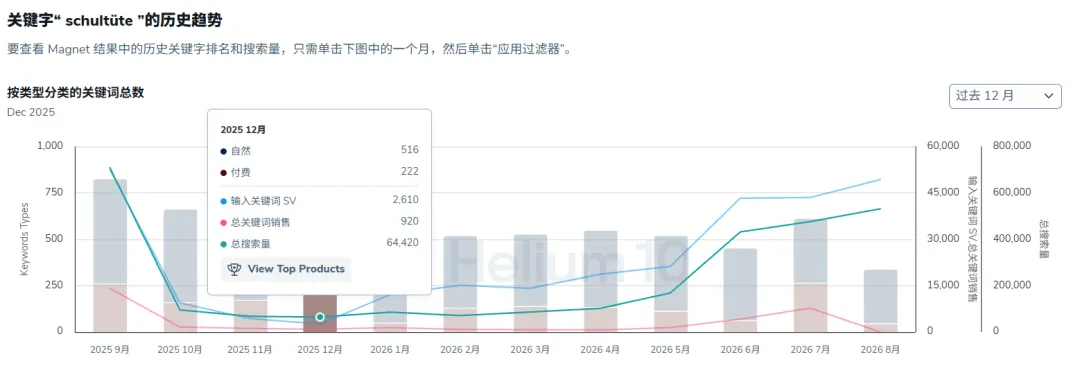Click the 64,420 total search volume value
Screen dimensions: 1080x366
coord(403,243)
